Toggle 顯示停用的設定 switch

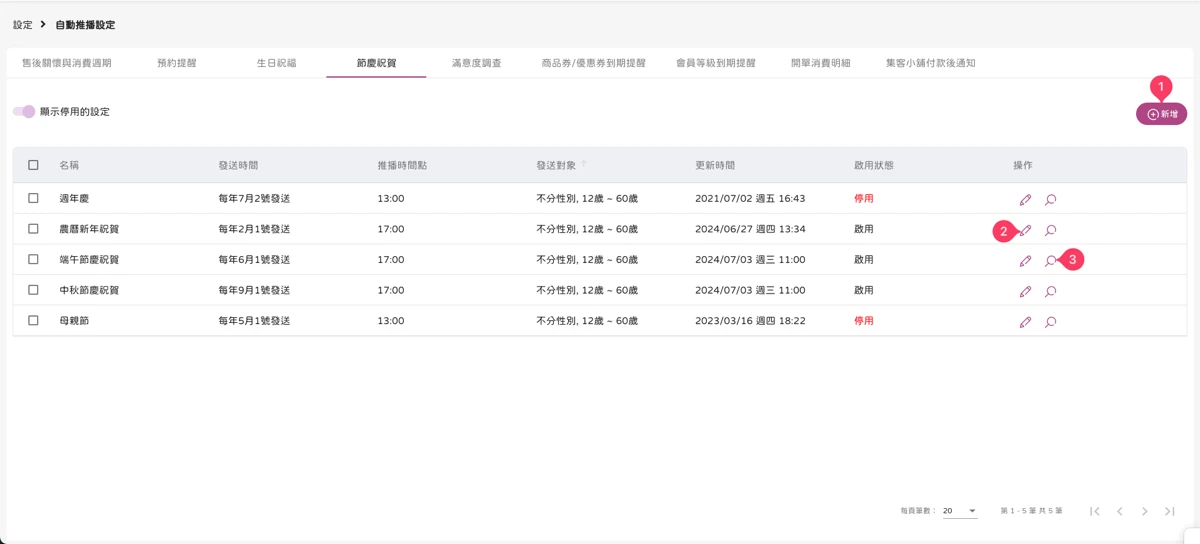(24, 111)
